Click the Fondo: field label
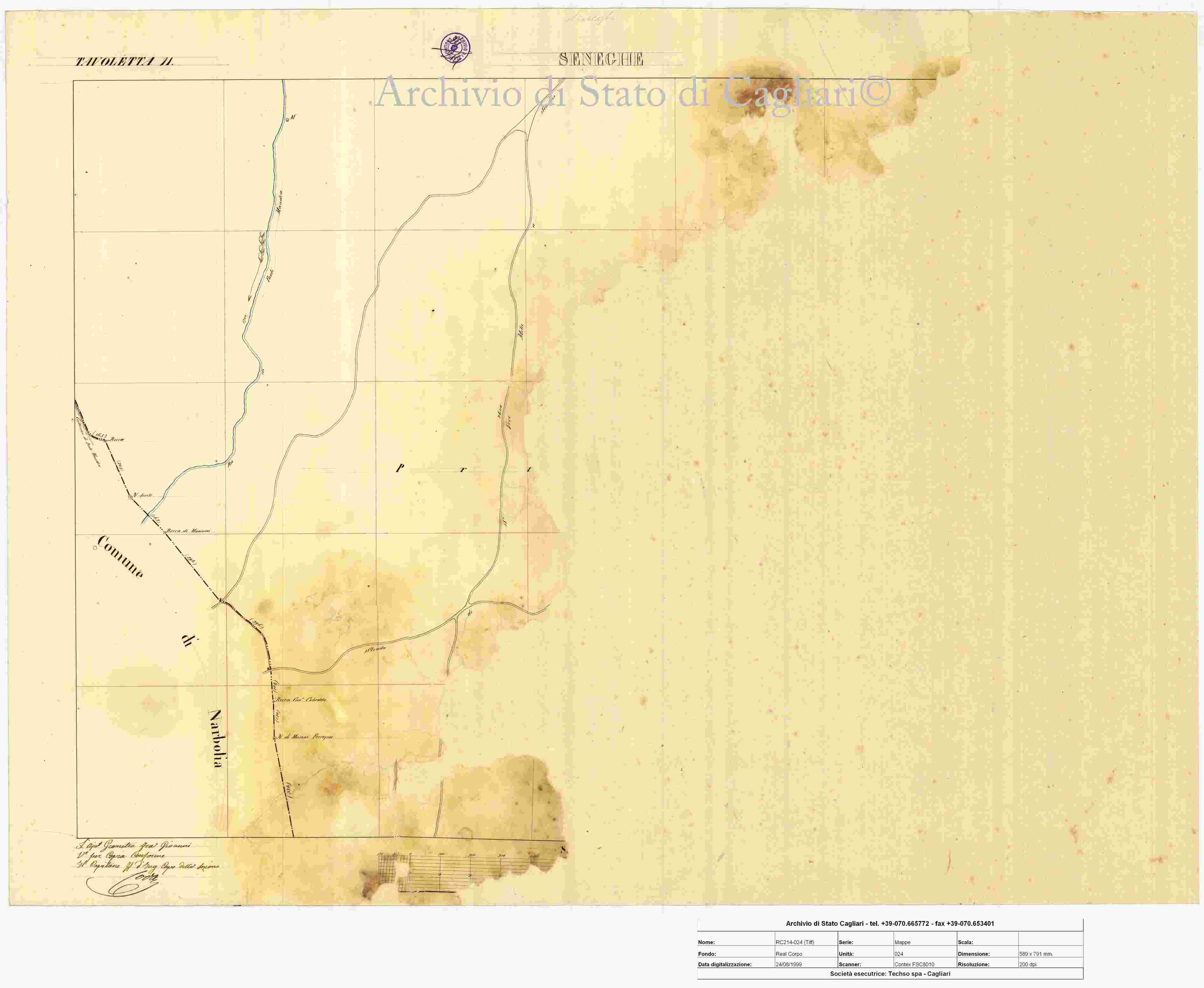The width and height of the screenshot is (1204, 988). (x=707, y=954)
